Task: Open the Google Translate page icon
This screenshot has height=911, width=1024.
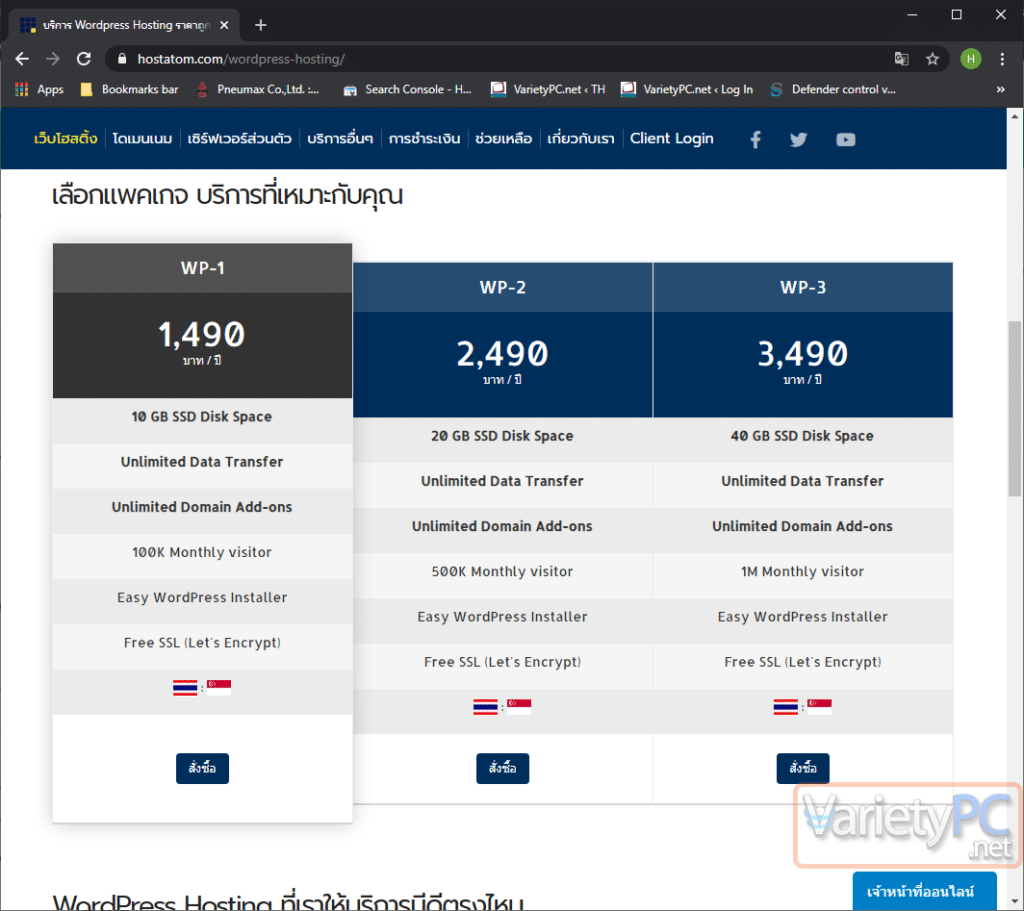Action: [x=901, y=59]
